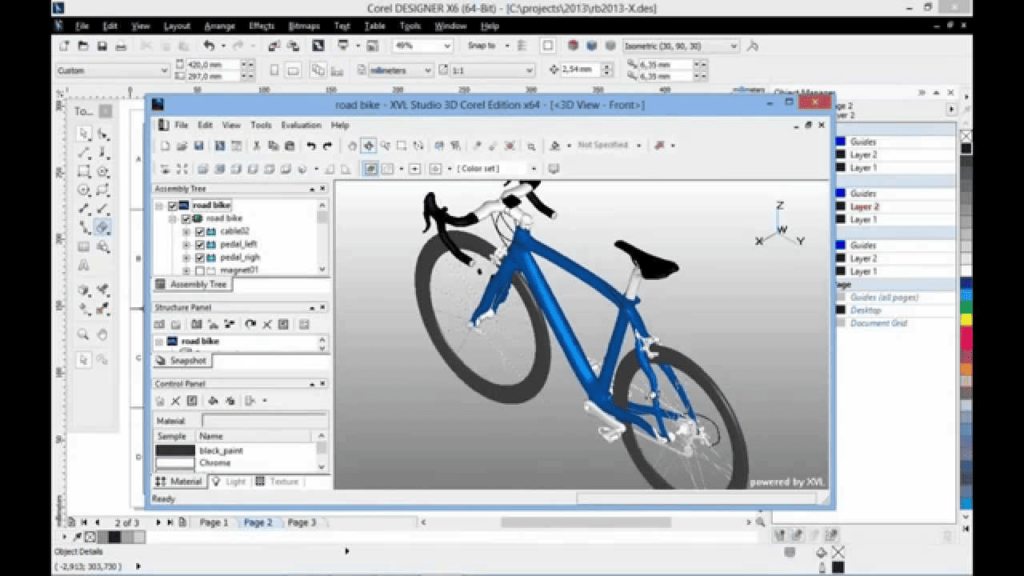Open the Isometric (30, 90, 30) projection dropdown
This screenshot has height=576, width=1024.
[733, 45]
